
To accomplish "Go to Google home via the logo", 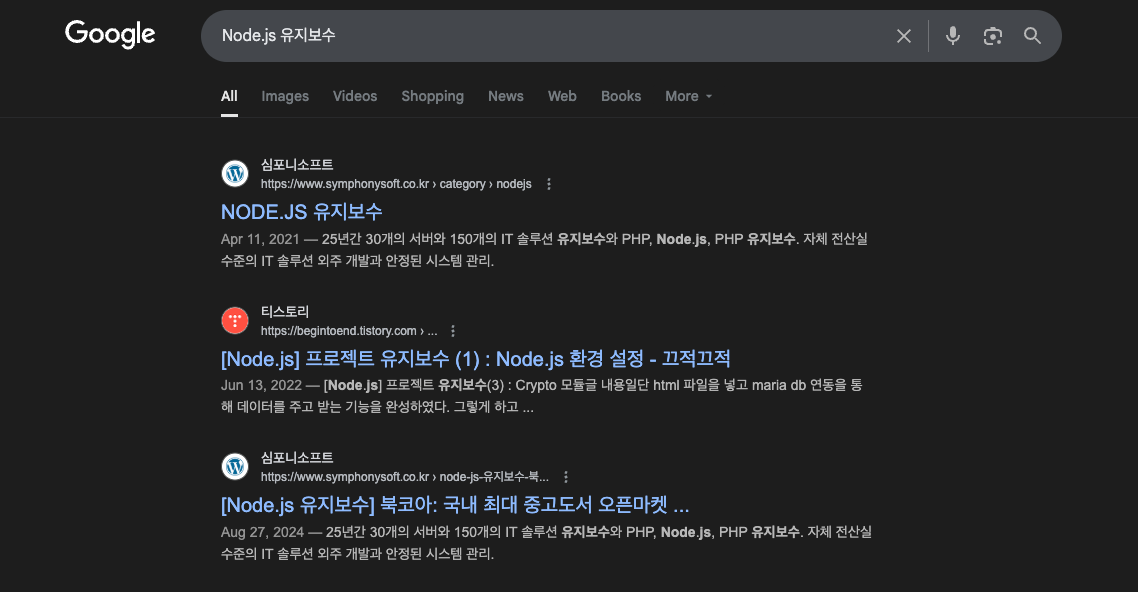I will (110, 34).
